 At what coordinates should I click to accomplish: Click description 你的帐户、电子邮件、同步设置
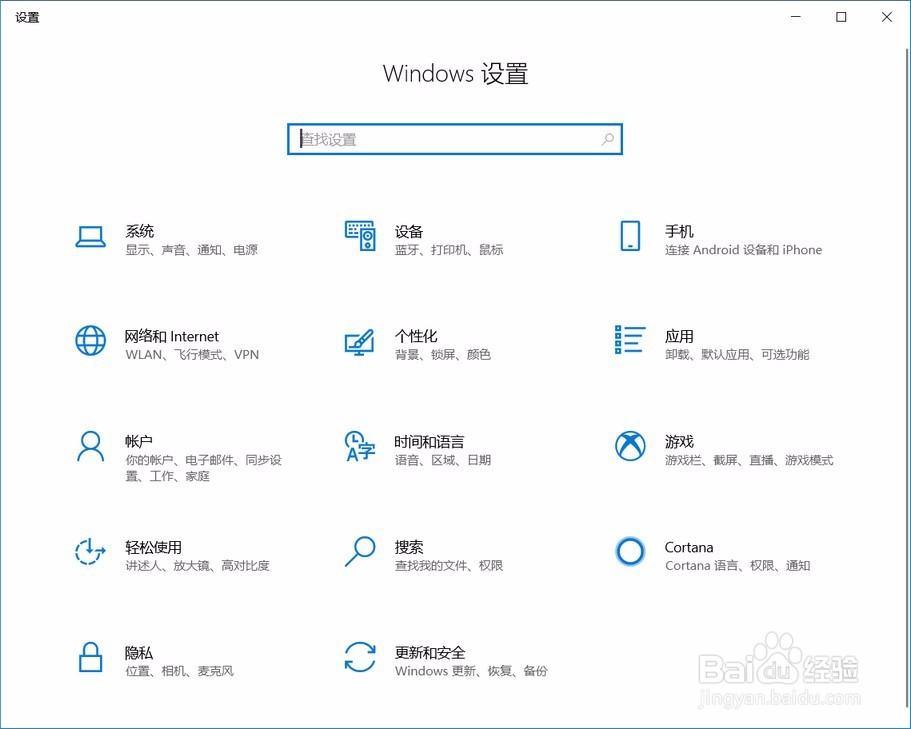click(x=203, y=468)
